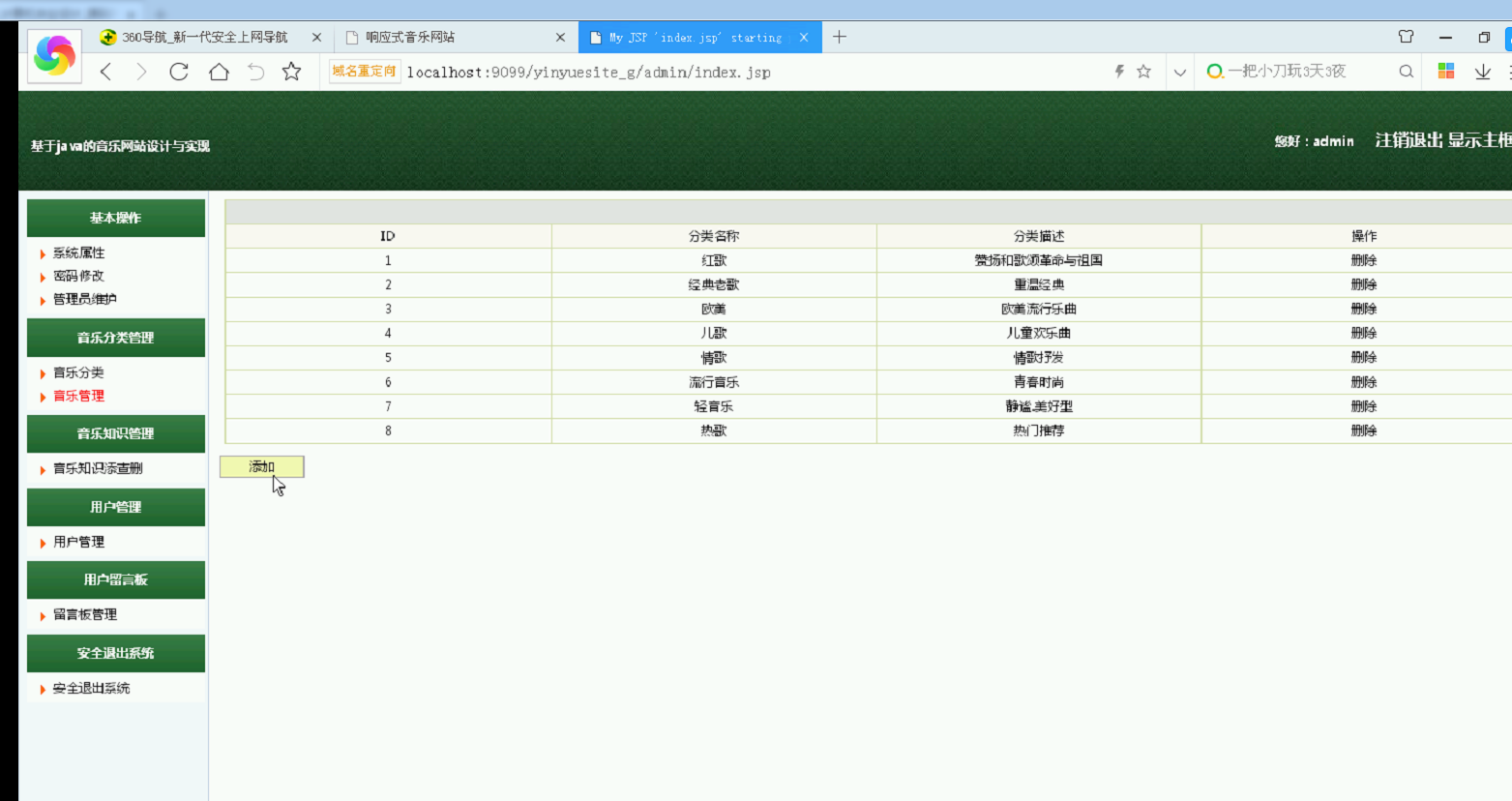
Task: Click 分类描述 column header
Action: pyautogui.click(x=1039, y=236)
